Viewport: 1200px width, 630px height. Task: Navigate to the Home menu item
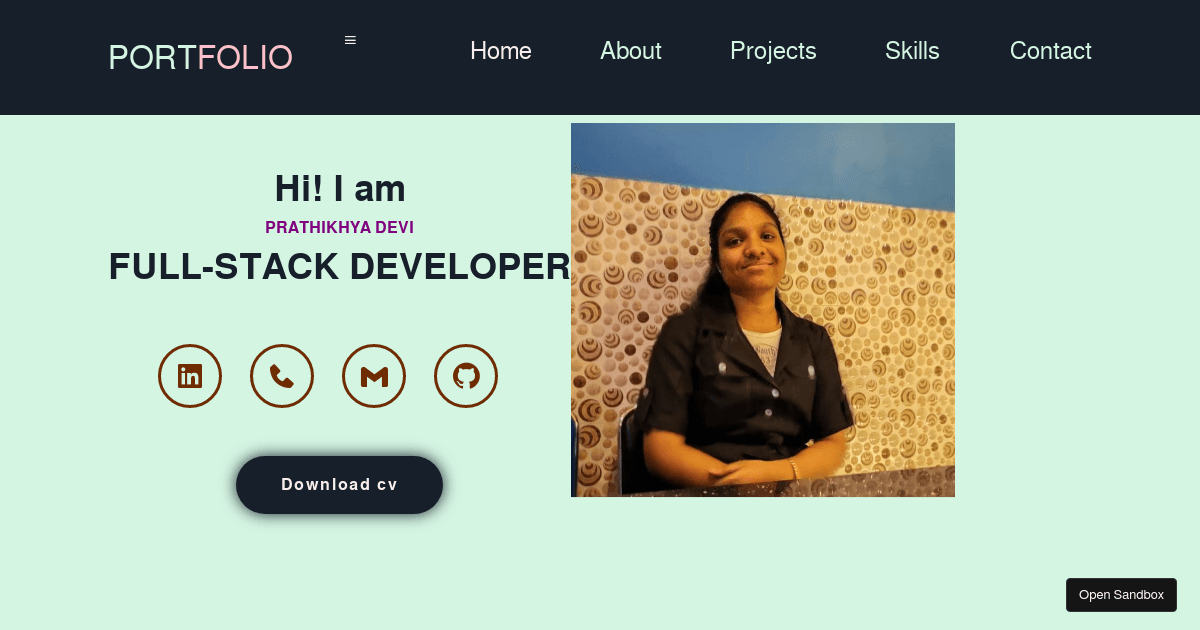[x=500, y=51]
